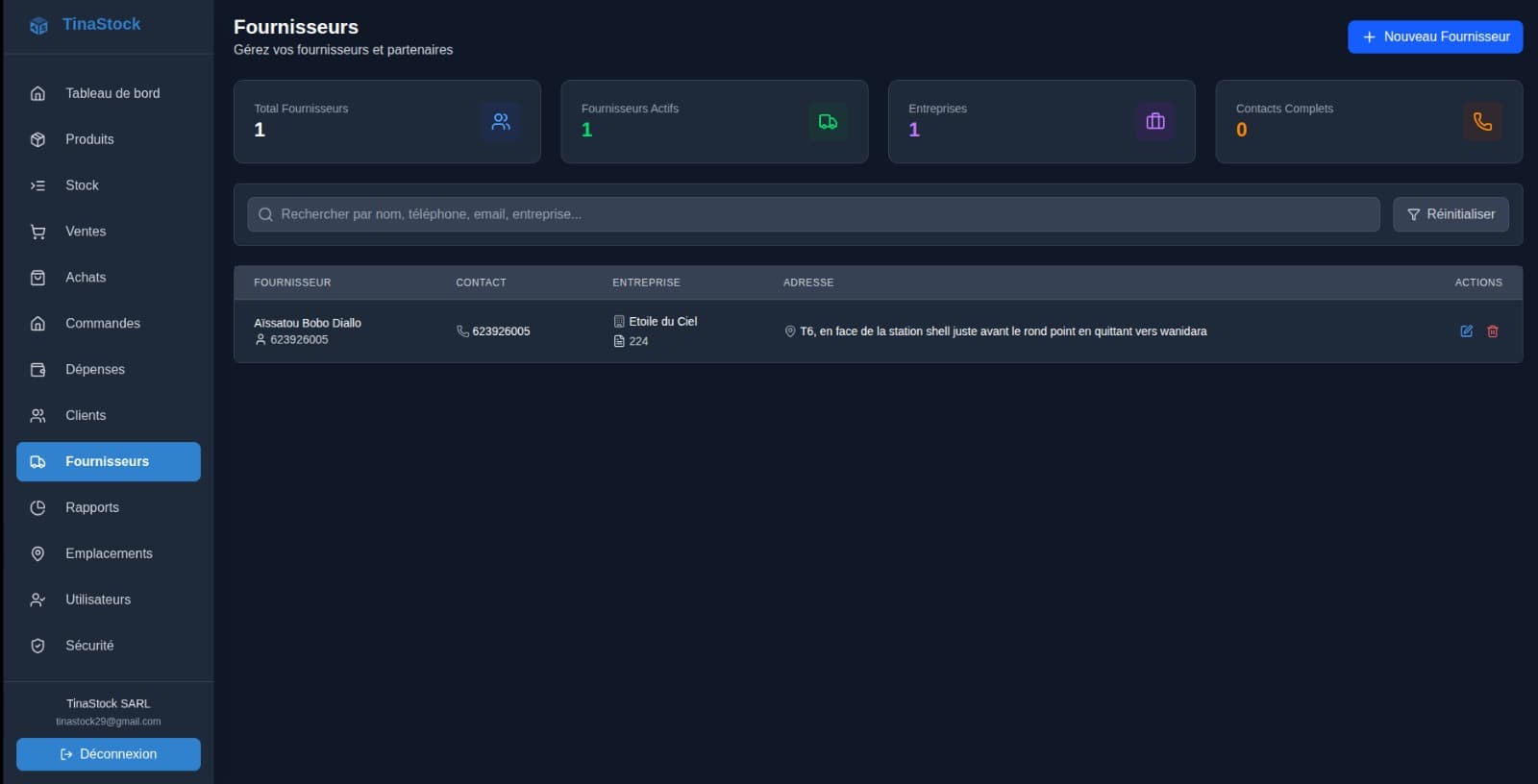
Task: Navigate to Ventes
Action: point(109,232)
